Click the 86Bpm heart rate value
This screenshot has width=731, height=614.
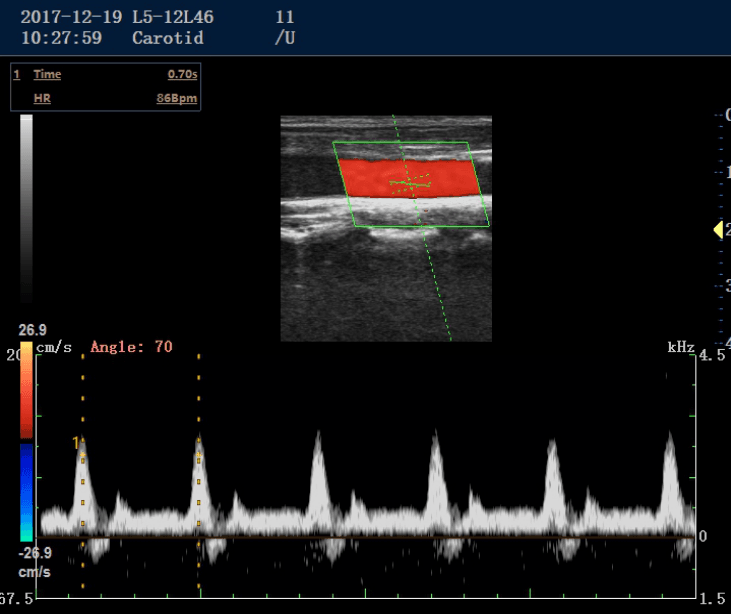[177, 98]
